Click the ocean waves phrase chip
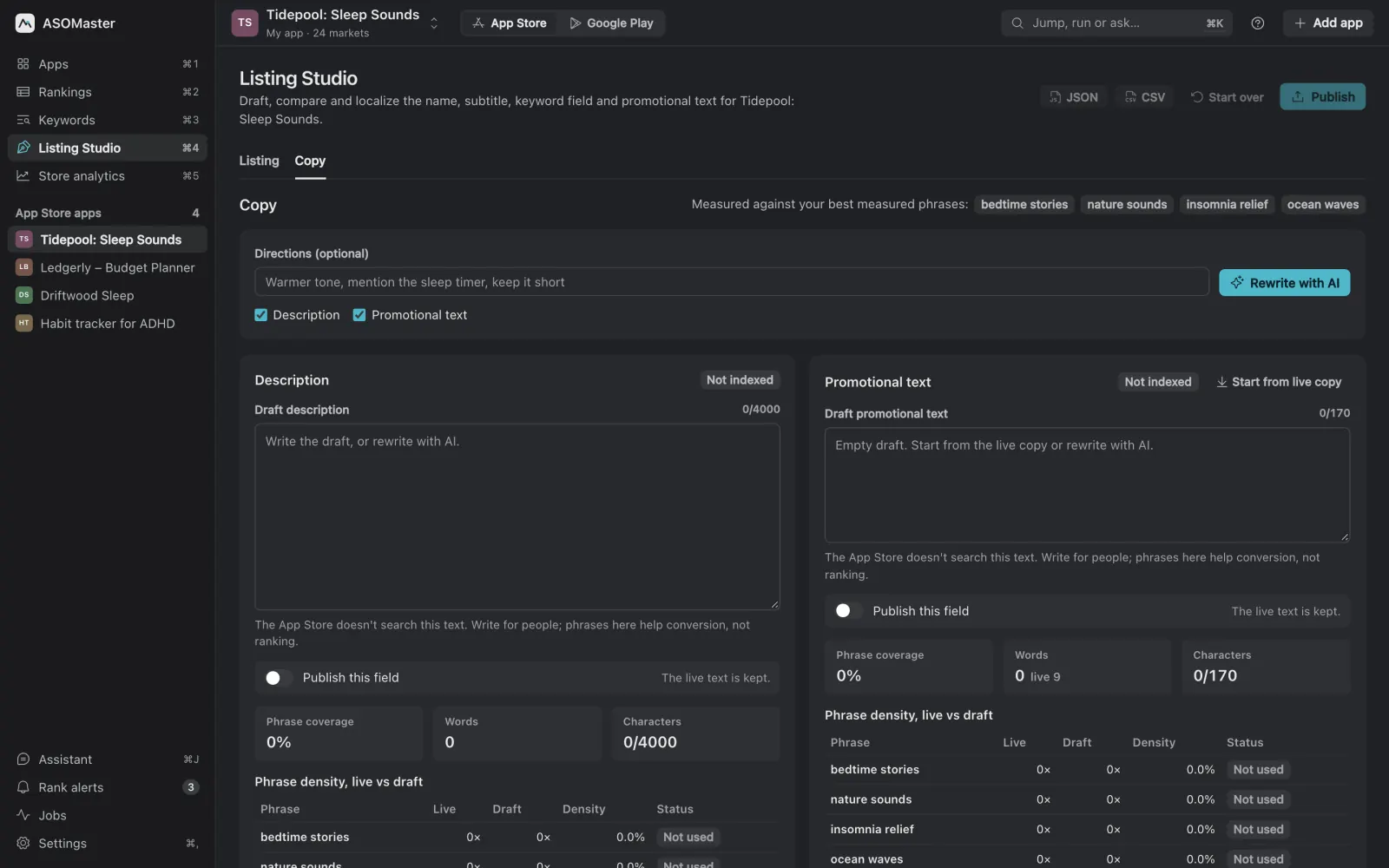The height and width of the screenshot is (868, 1389). (x=1322, y=205)
